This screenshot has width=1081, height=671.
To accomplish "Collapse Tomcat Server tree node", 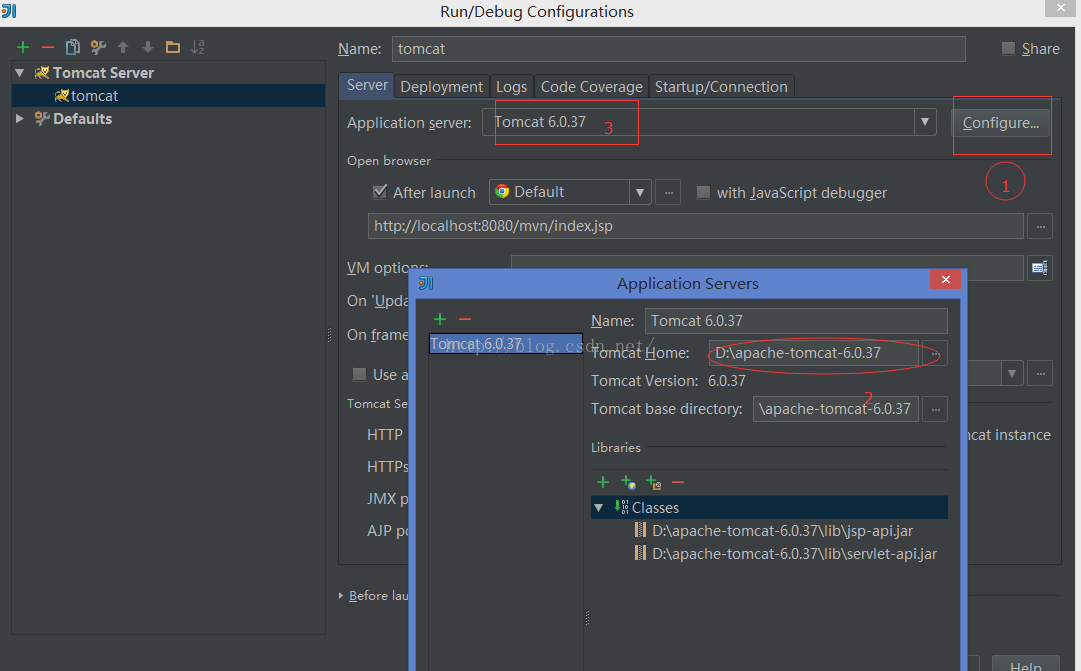I will click(20, 72).
